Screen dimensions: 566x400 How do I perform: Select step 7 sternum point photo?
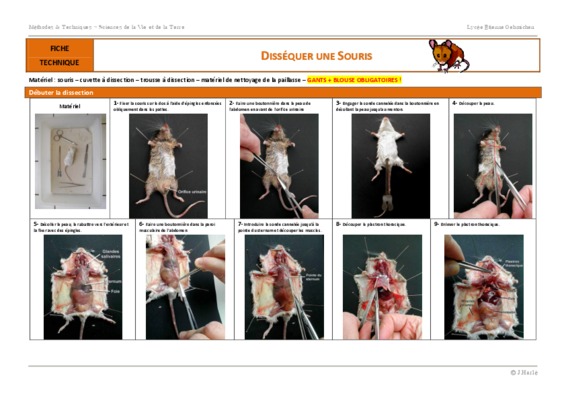pyautogui.click(x=284, y=287)
